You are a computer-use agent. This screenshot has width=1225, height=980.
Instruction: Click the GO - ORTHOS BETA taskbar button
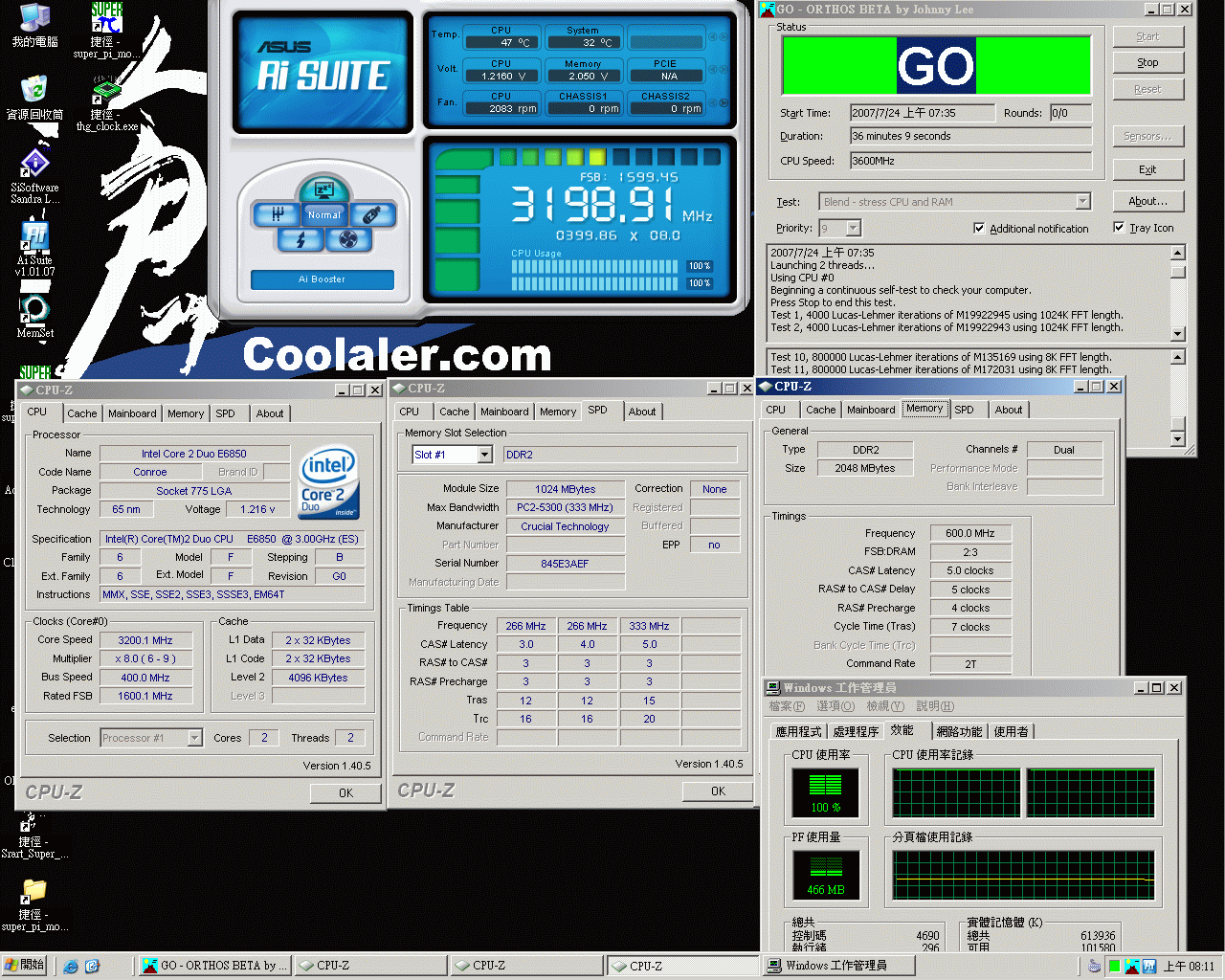213,966
